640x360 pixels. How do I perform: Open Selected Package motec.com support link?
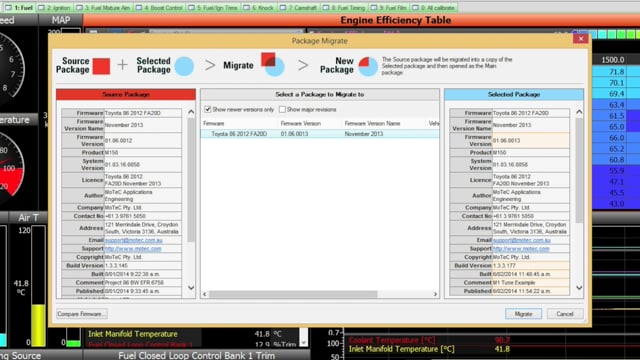coord(521,249)
